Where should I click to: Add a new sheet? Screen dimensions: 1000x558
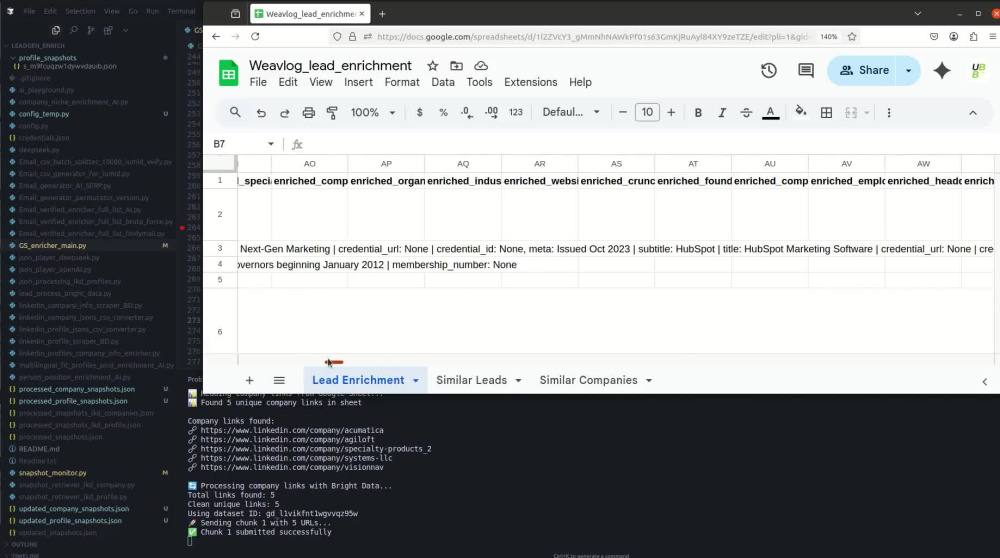(249, 380)
